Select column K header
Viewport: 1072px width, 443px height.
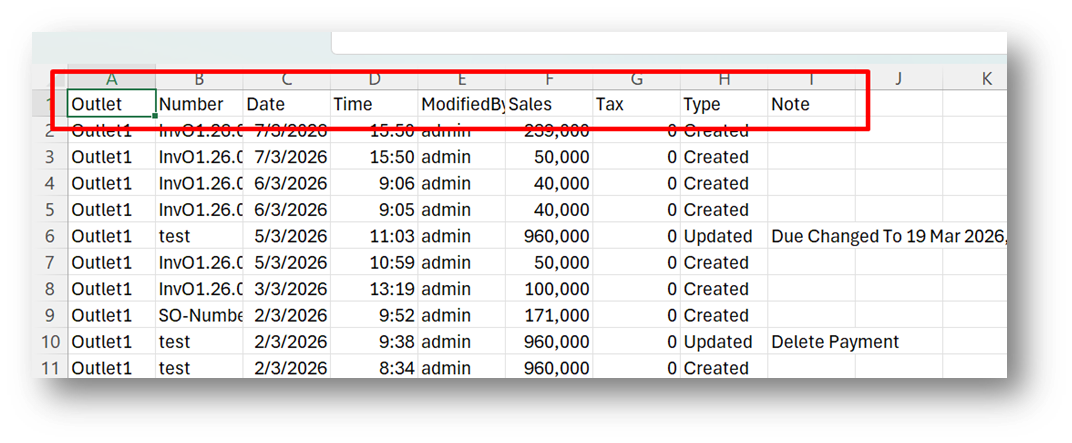click(x=986, y=79)
